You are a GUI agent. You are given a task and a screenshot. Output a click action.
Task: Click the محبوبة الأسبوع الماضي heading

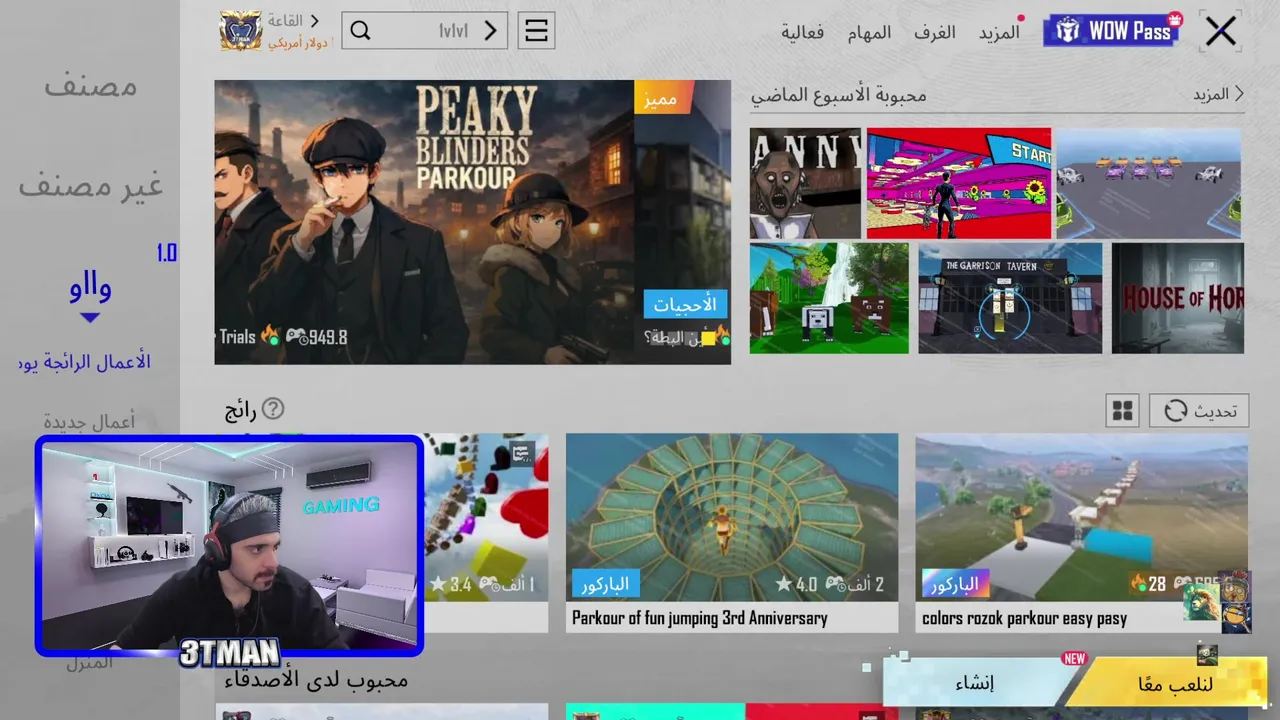(838, 95)
